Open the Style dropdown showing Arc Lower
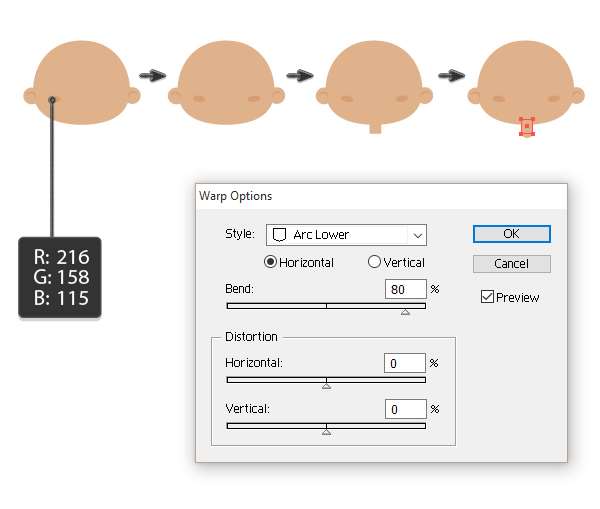 [x=346, y=235]
